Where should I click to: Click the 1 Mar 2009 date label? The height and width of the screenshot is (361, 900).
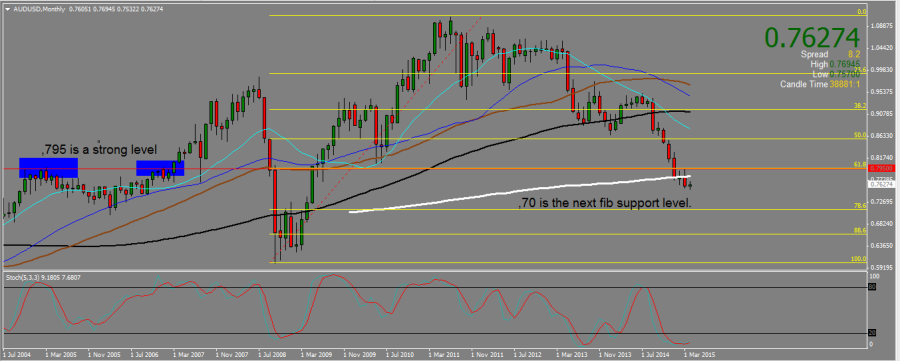(315, 354)
